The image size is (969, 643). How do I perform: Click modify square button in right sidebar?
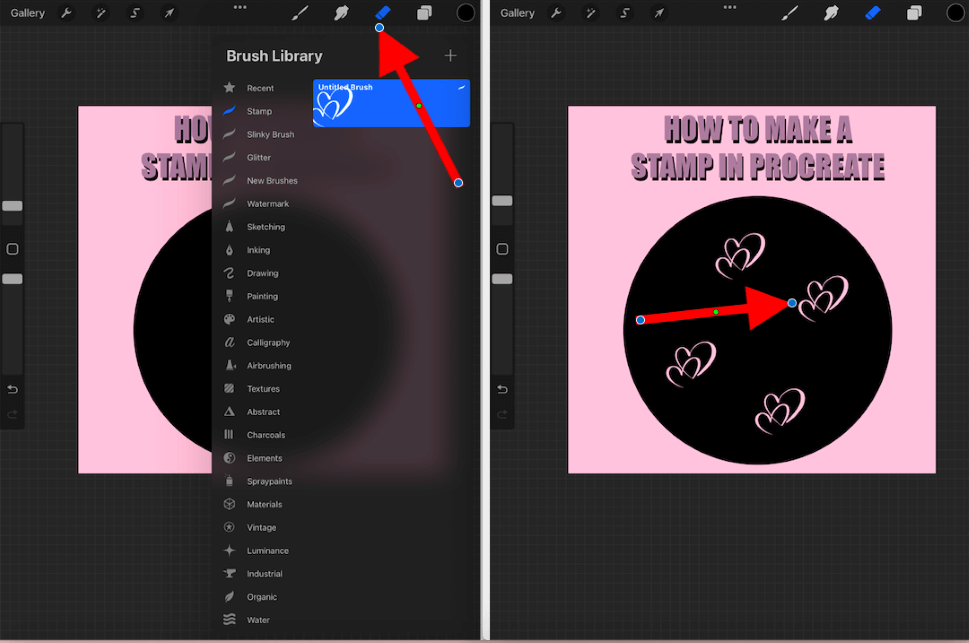[x=502, y=249]
